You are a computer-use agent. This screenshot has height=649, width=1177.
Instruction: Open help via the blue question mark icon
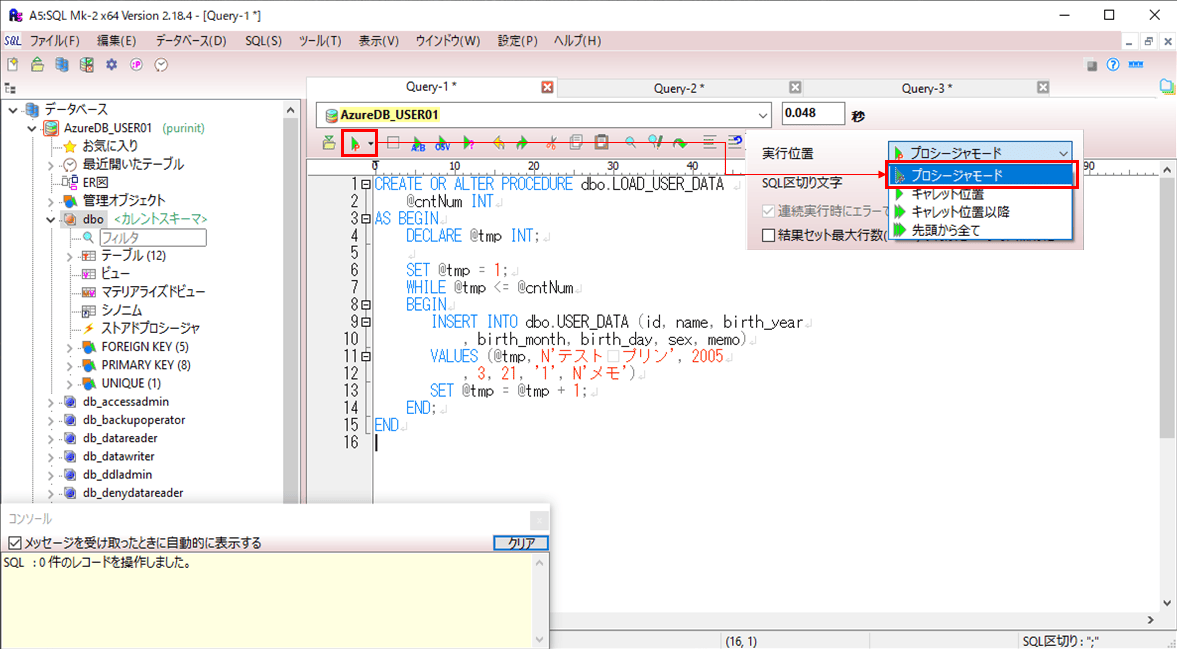1113,65
